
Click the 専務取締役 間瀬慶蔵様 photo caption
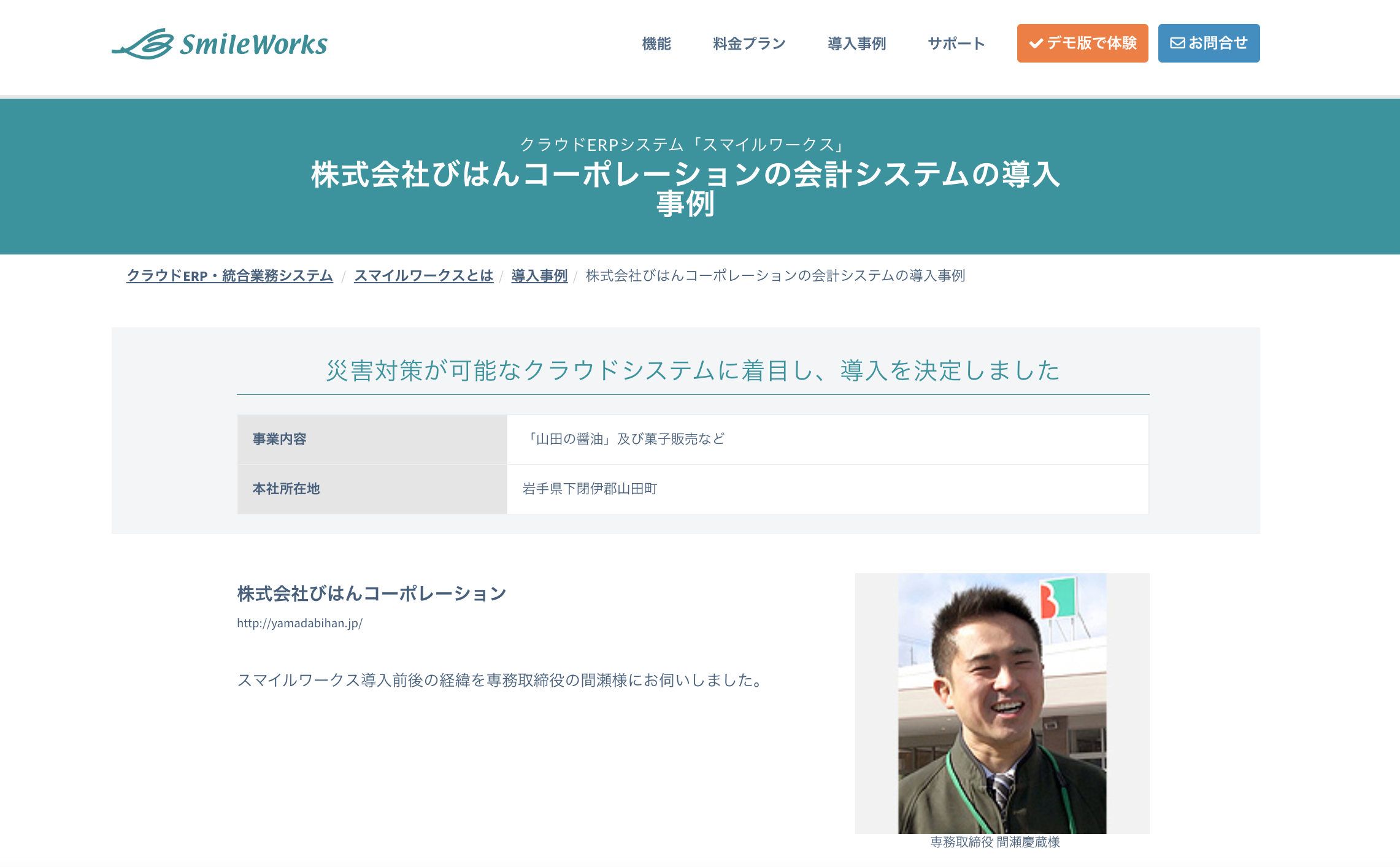click(x=995, y=842)
